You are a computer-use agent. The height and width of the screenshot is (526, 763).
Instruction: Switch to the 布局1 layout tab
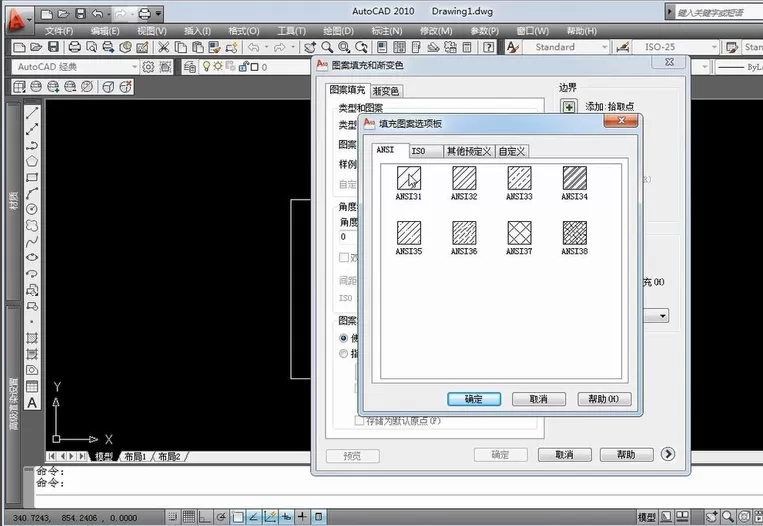(x=135, y=456)
